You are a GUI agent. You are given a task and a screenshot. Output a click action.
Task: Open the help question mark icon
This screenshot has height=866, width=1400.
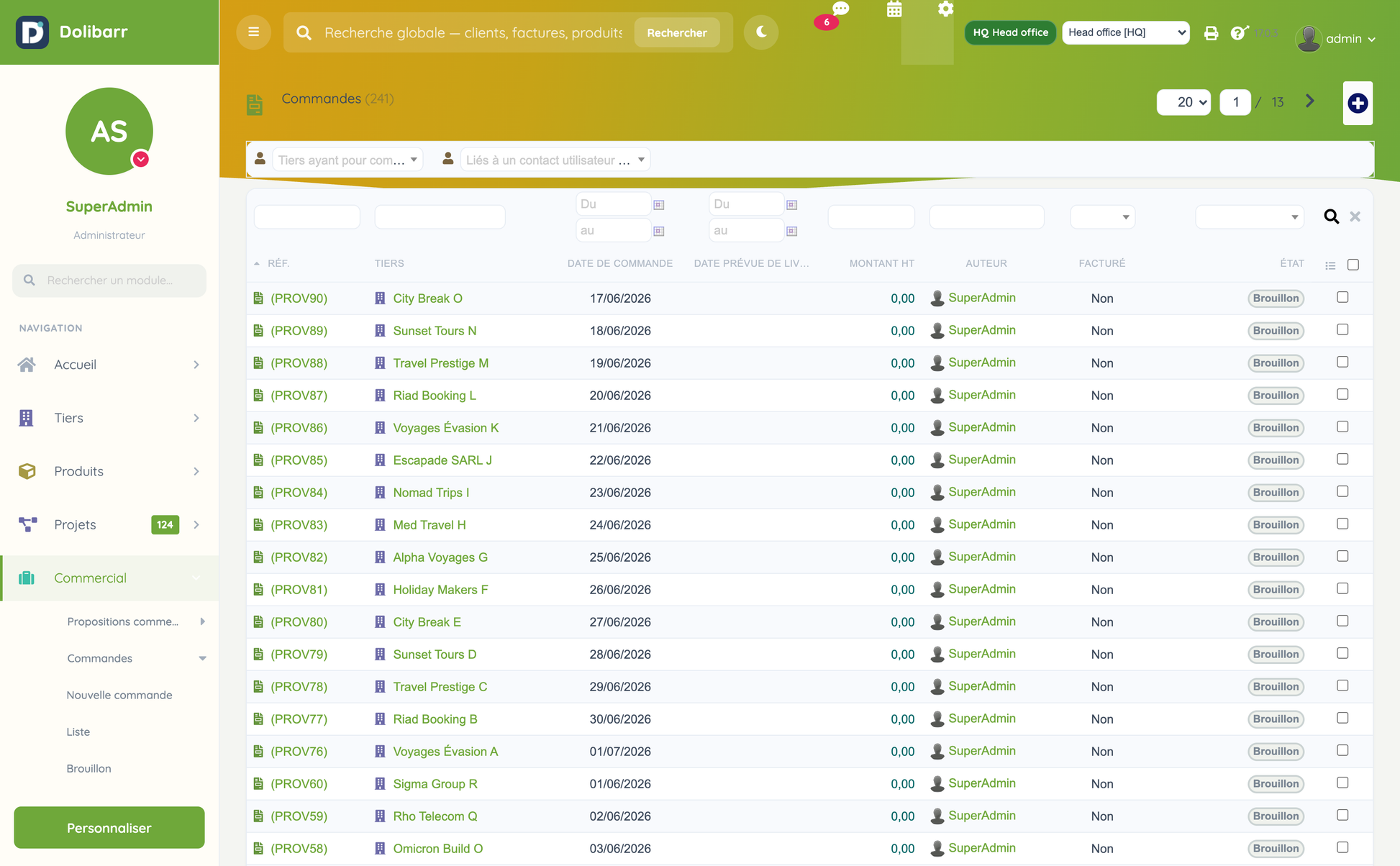1239,33
